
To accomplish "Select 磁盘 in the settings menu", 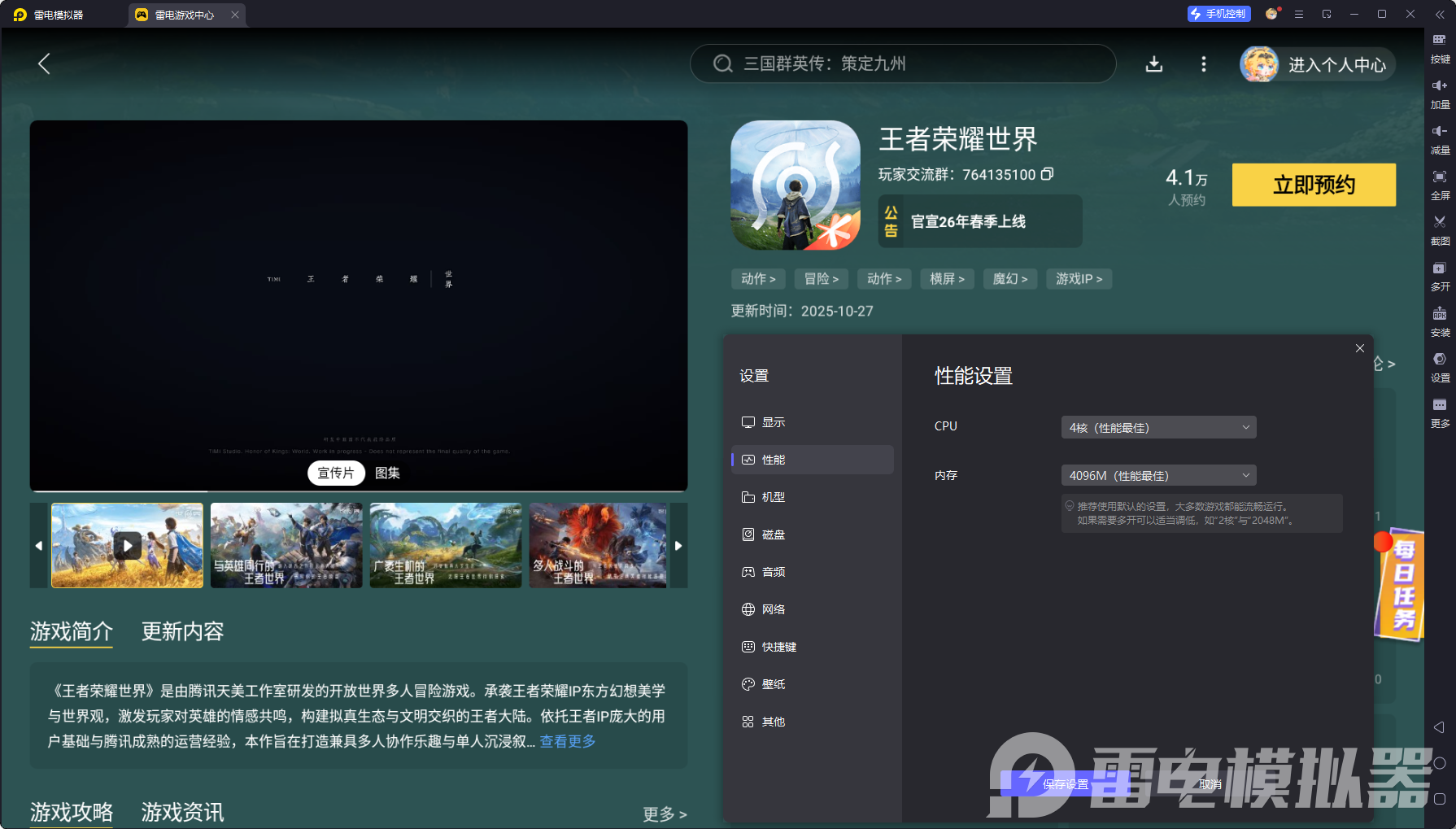I will (x=773, y=534).
